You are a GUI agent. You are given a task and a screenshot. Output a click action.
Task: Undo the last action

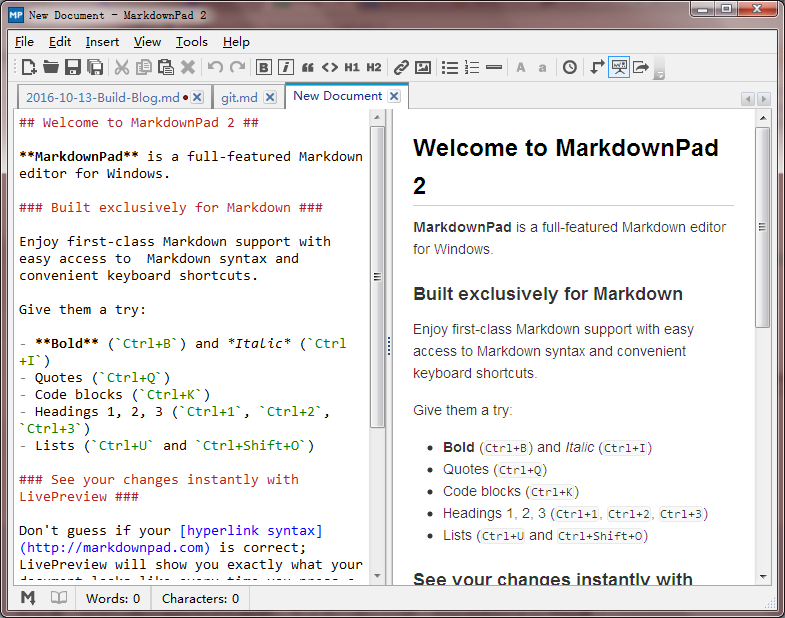(x=215, y=67)
